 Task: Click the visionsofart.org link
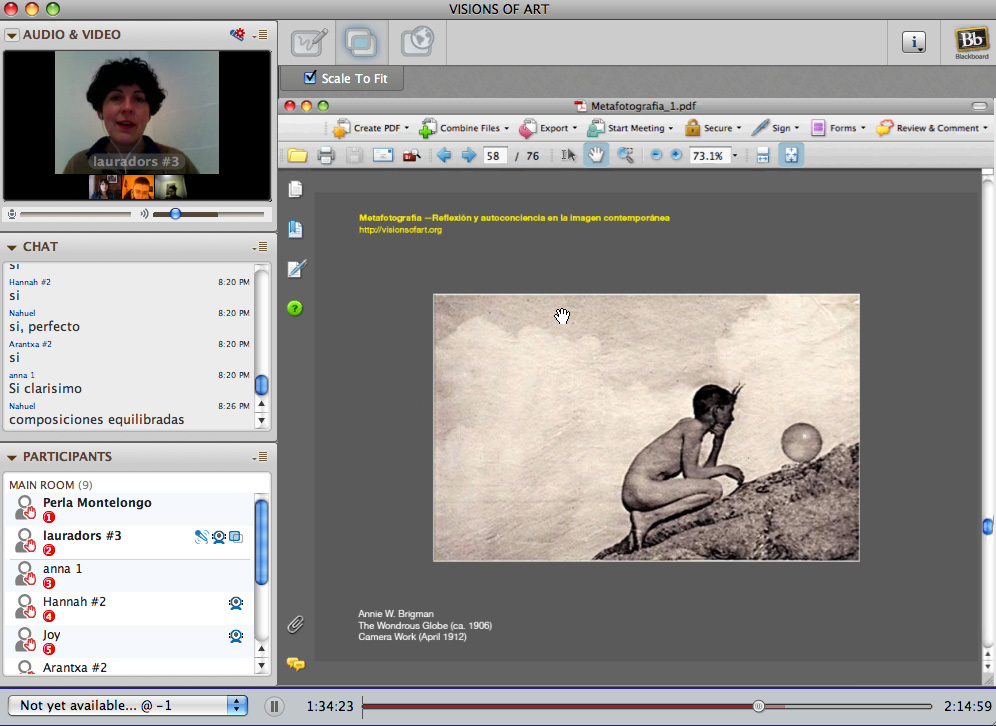pyautogui.click(x=400, y=230)
